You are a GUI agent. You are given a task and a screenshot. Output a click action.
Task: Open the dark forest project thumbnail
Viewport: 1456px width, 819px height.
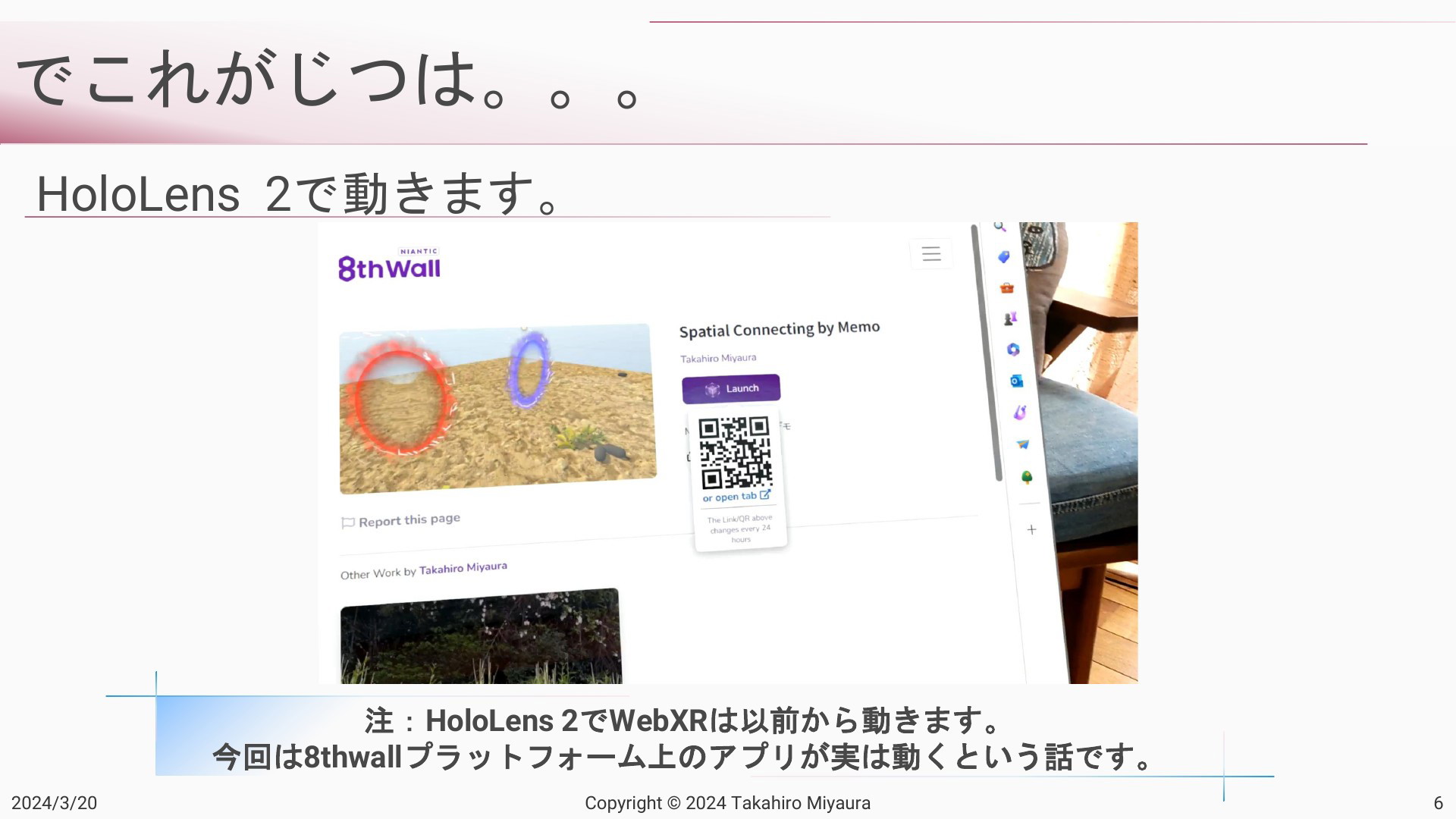click(x=480, y=636)
